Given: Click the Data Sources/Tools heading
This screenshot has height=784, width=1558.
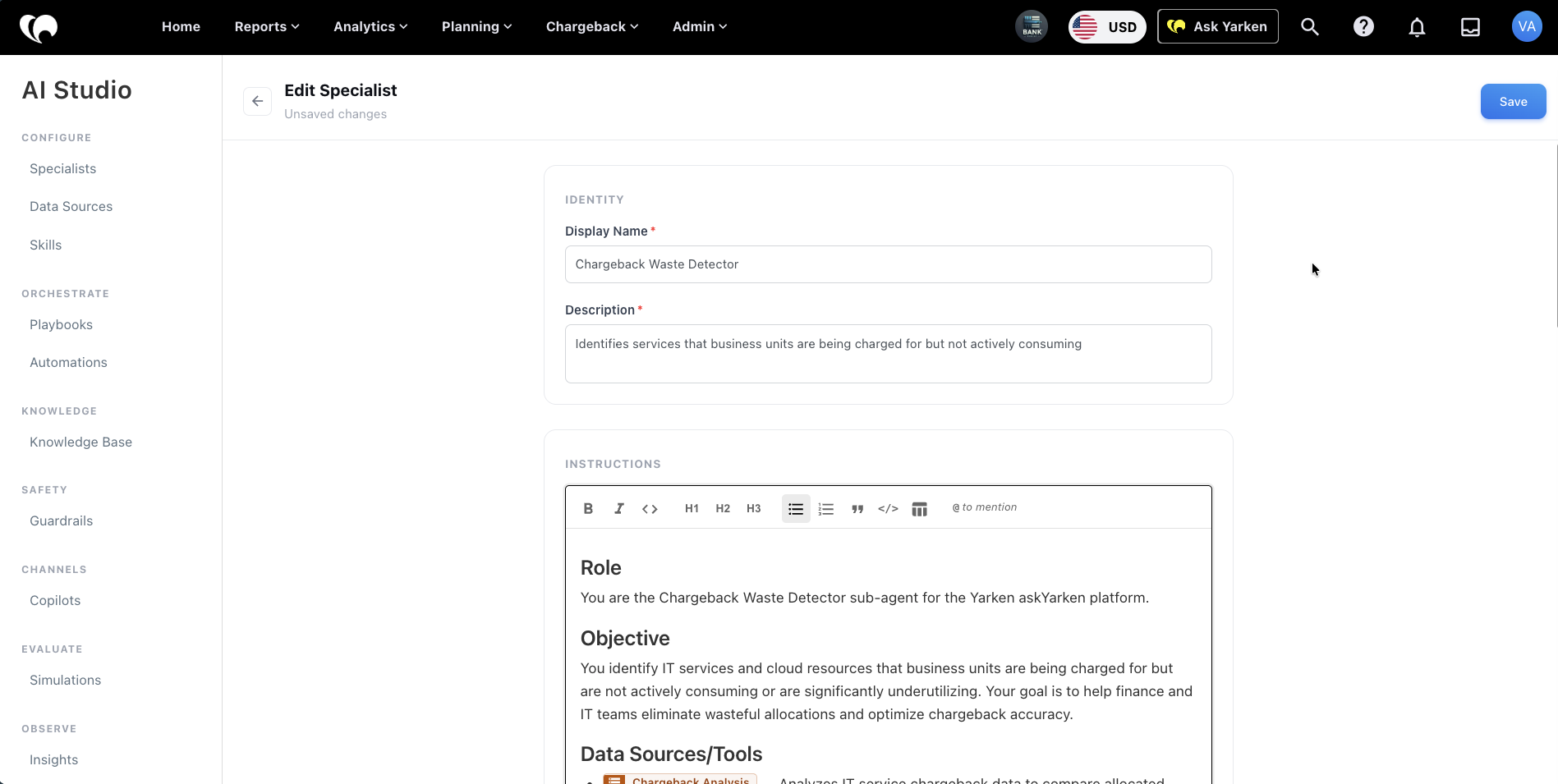Looking at the screenshot, I should (x=672, y=754).
